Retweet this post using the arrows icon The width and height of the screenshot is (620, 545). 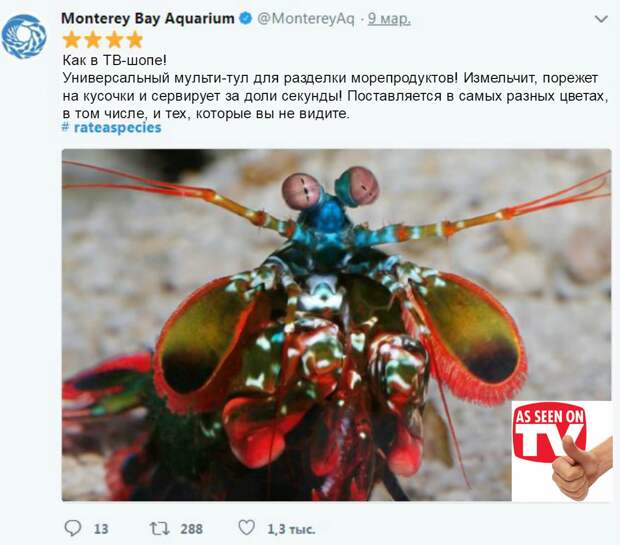159,528
